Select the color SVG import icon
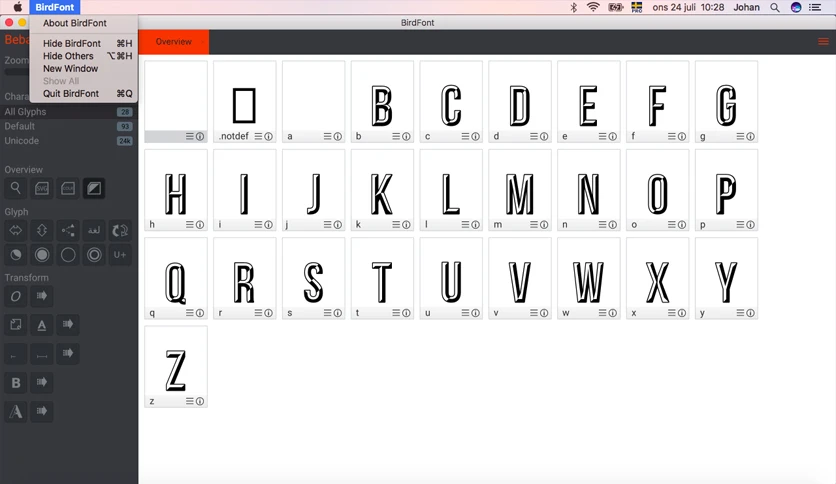836x484 pixels. 68,188
